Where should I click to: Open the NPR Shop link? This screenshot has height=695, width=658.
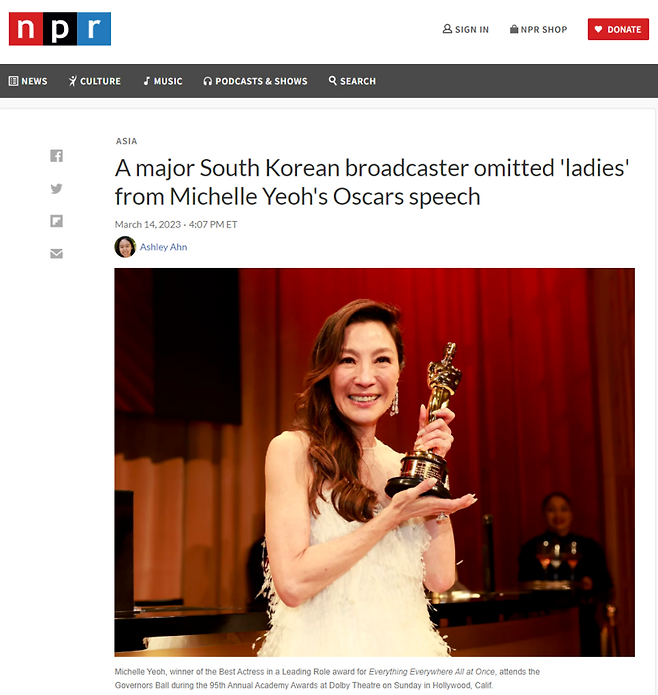pos(538,29)
